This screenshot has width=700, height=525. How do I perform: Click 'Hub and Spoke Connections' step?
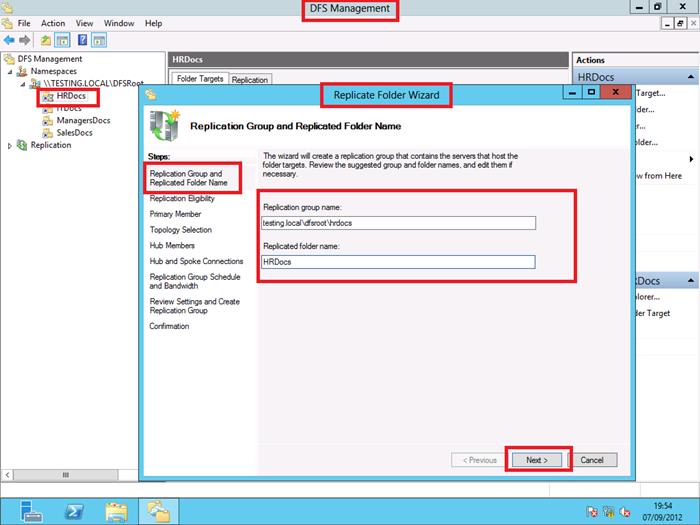pos(196,261)
